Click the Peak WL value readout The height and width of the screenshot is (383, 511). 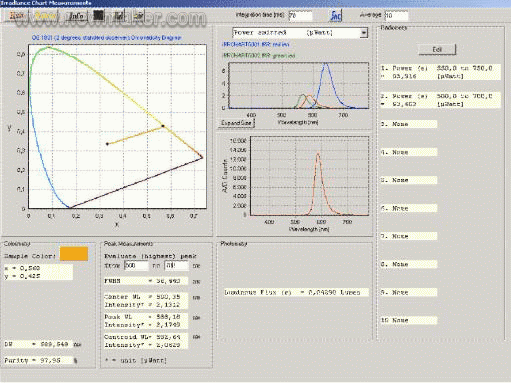click(x=146, y=321)
